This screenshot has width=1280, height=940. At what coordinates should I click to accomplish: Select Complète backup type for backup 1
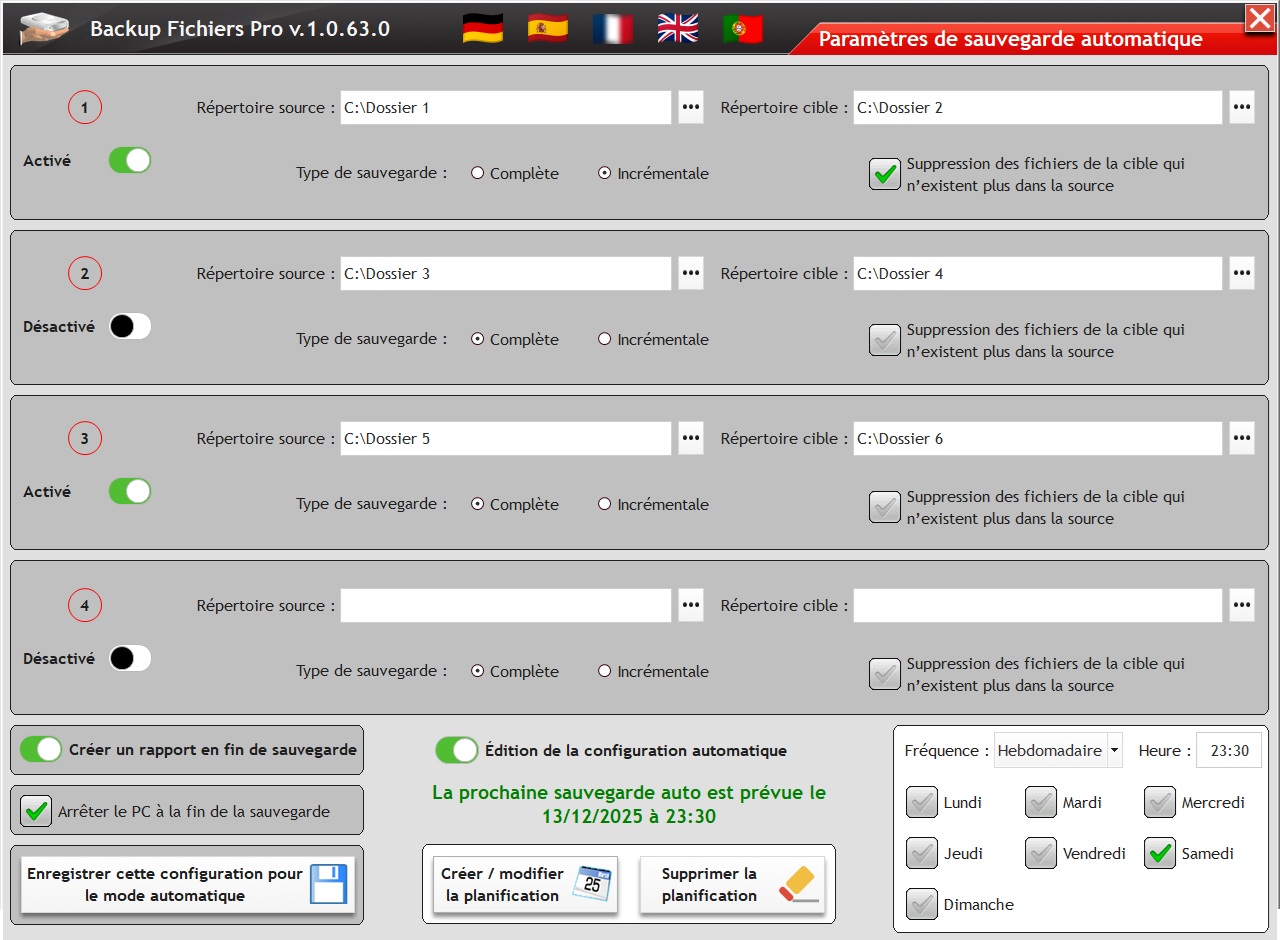click(x=479, y=173)
